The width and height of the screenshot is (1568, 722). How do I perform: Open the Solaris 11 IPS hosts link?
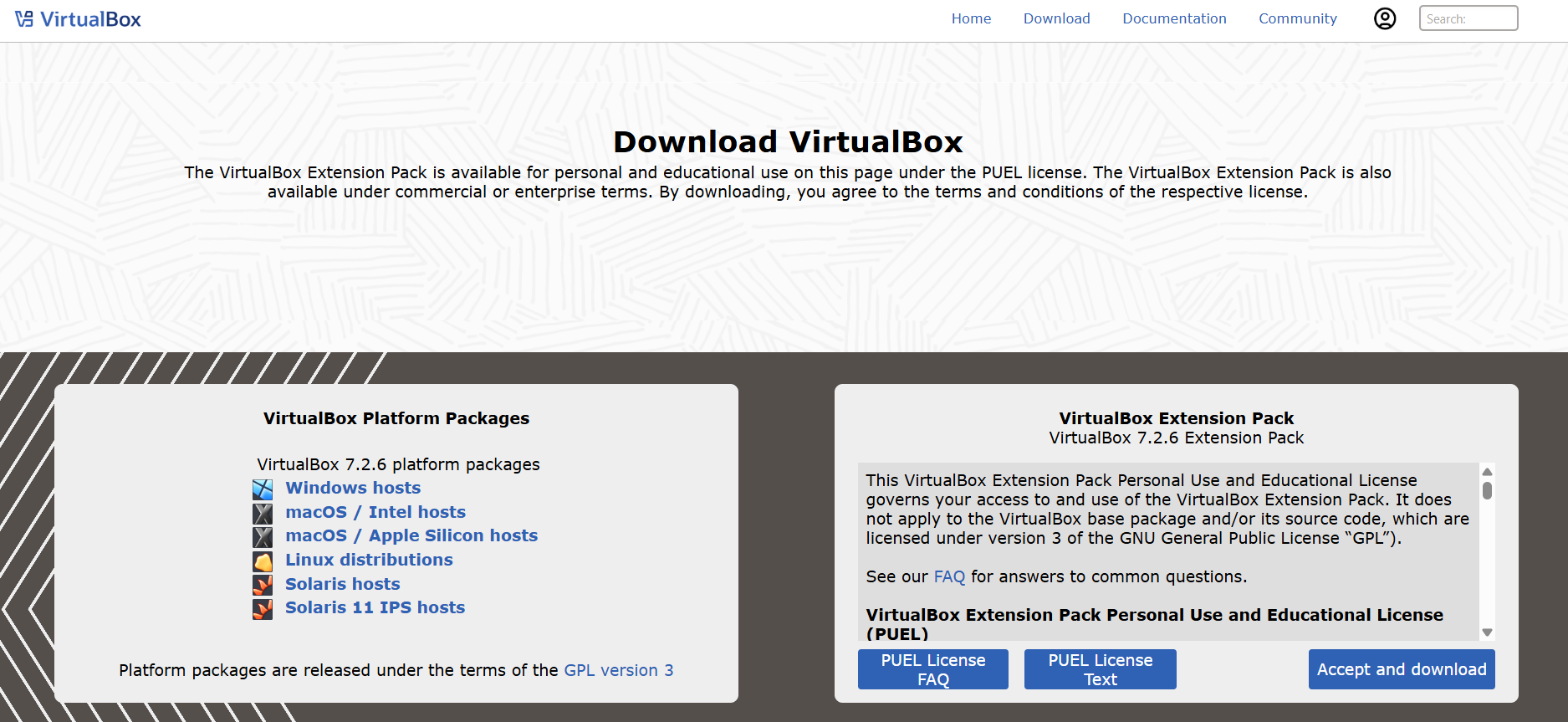click(x=375, y=607)
